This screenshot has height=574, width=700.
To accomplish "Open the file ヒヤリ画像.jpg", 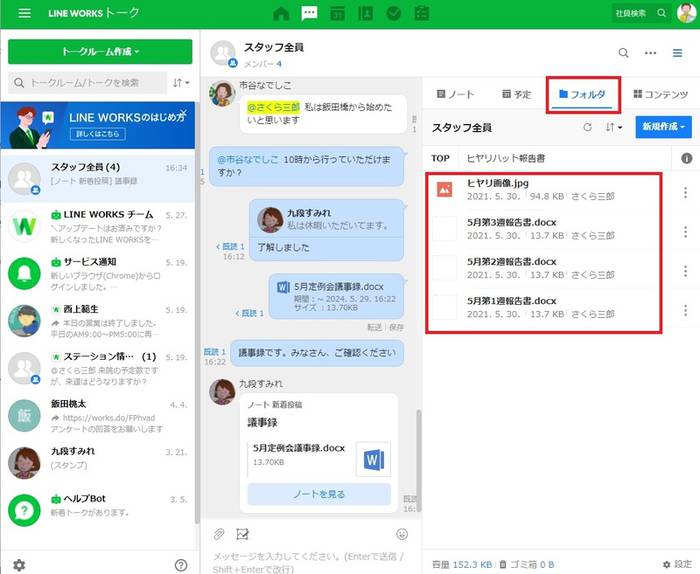I will (498, 183).
